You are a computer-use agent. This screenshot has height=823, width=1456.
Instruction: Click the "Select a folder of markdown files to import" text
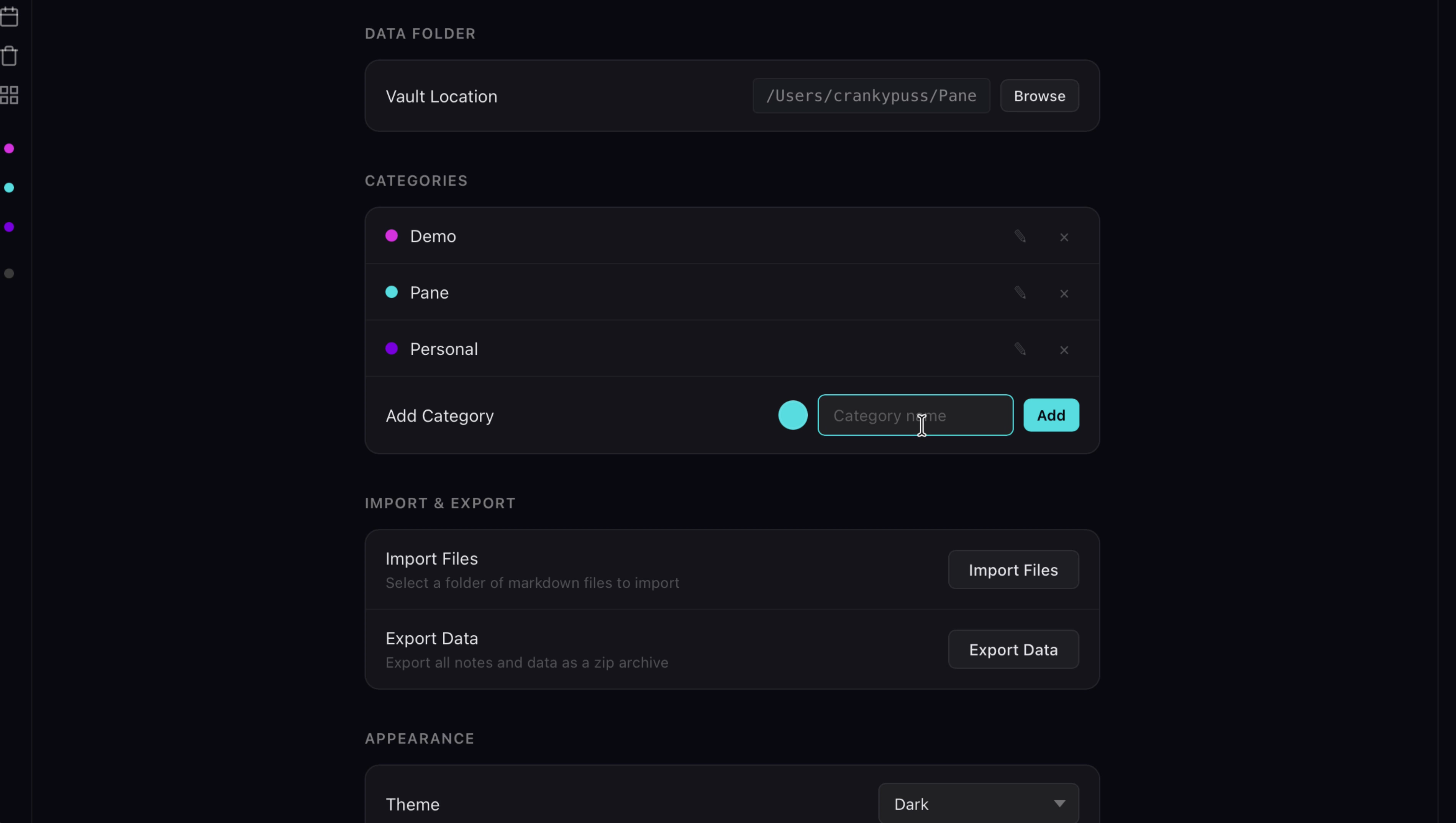pos(533,583)
